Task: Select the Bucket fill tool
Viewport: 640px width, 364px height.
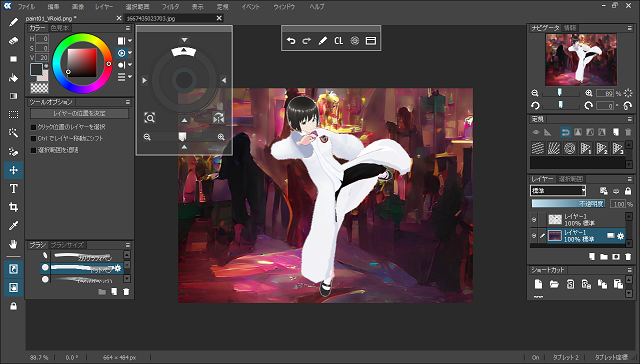Action: pyautogui.click(x=13, y=78)
